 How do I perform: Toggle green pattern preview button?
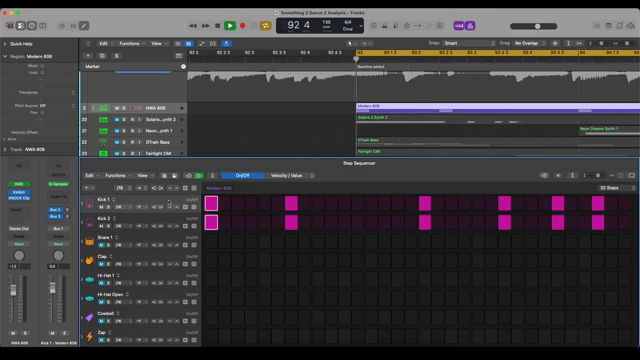click(199, 176)
